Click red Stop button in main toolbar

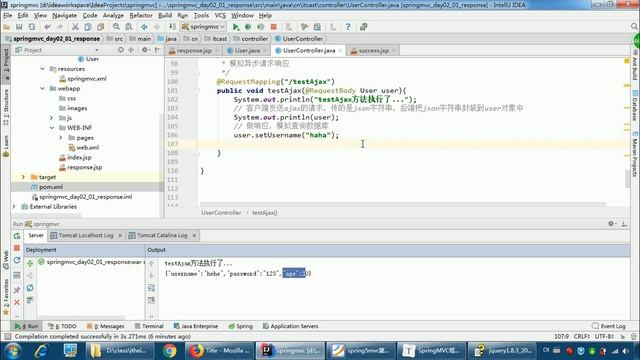coord(274,27)
